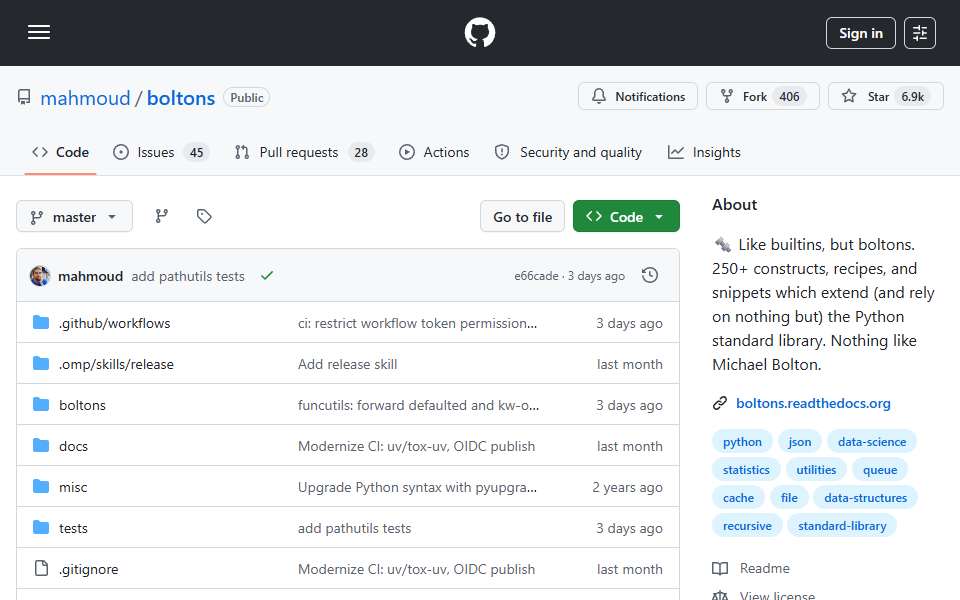Select the data-structures topic tag
960x600 pixels.
865,498
